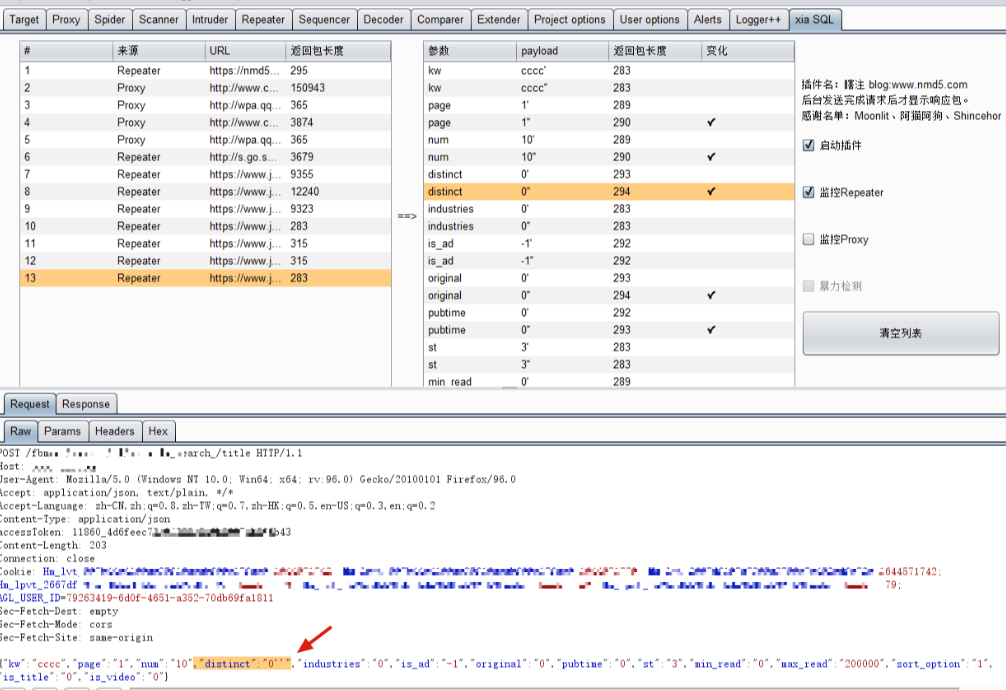The image size is (1006, 690).
Task: Open the Headers view tab
Action: click(x=114, y=431)
